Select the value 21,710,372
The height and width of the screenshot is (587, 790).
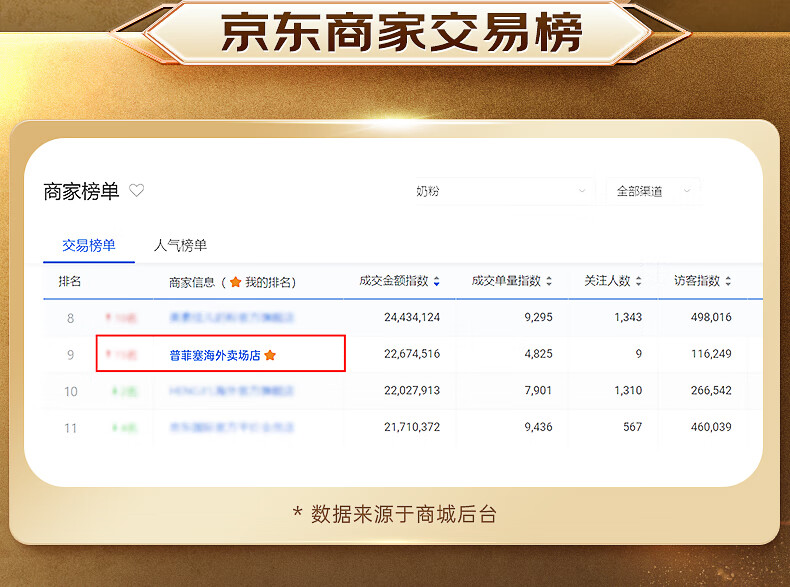point(412,427)
